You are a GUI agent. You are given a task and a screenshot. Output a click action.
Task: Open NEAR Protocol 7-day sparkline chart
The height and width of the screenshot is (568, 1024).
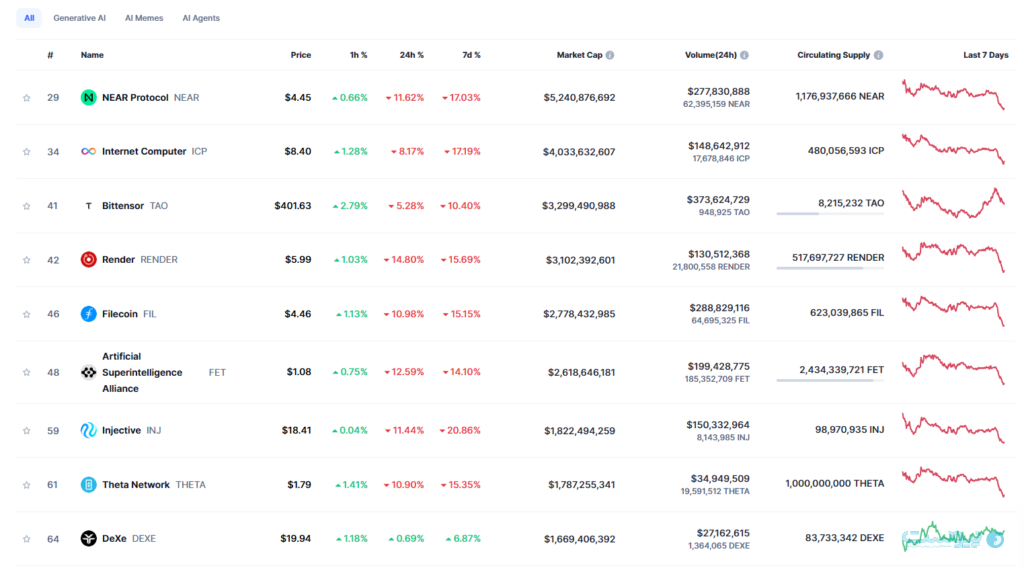[953, 95]
